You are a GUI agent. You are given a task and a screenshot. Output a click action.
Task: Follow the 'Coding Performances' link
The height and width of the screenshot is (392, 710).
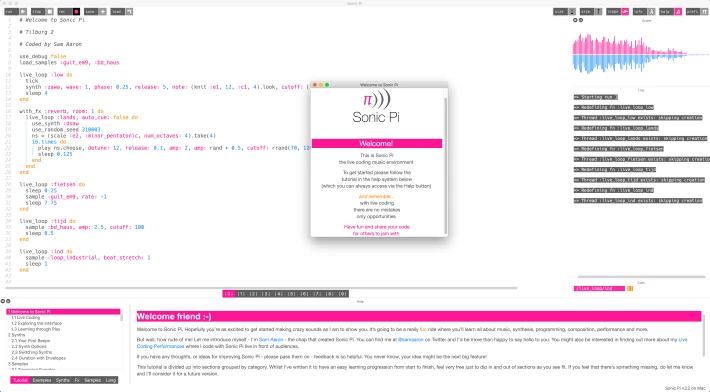160,346
